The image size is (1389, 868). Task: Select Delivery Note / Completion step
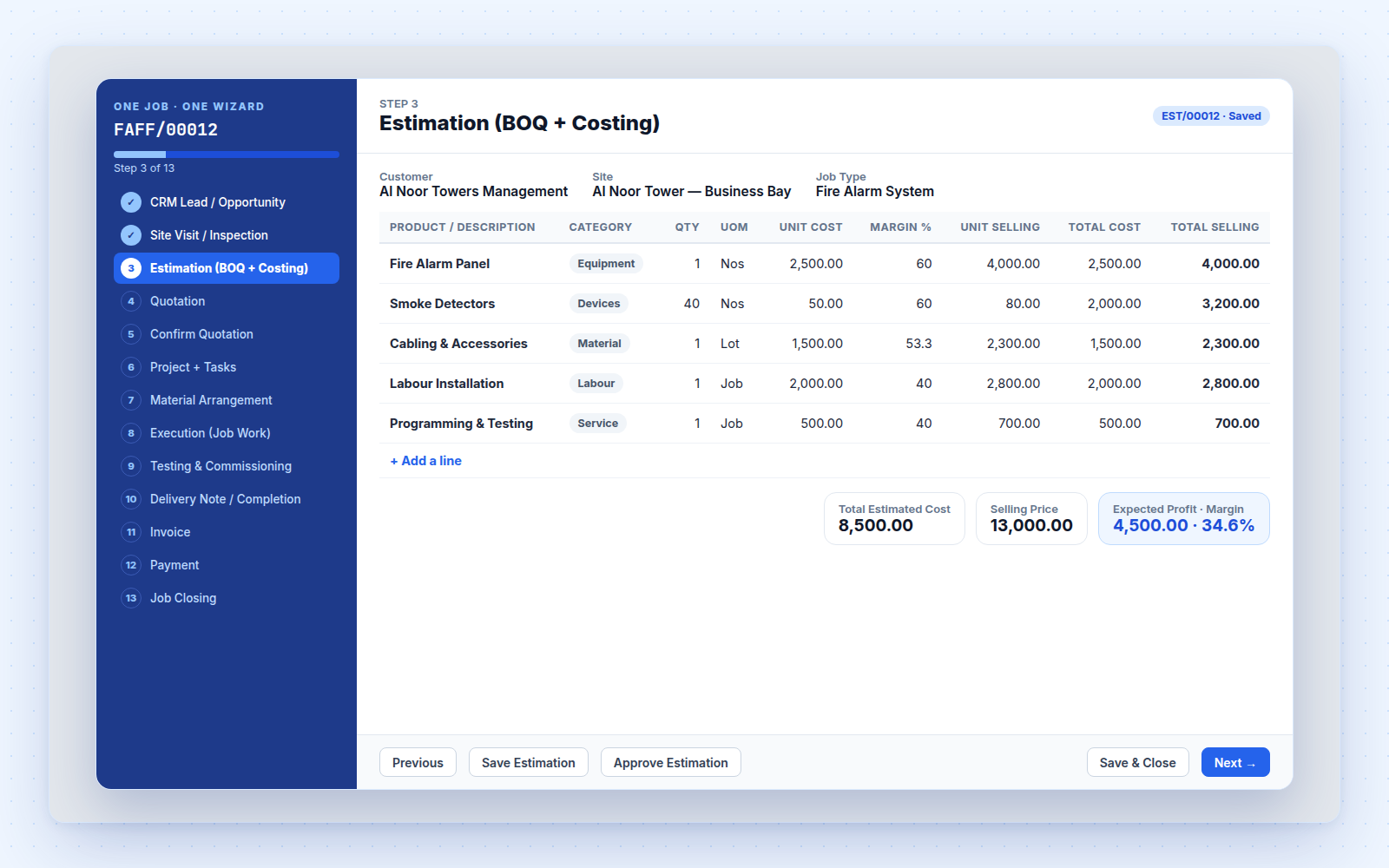(x=227, y=499)
